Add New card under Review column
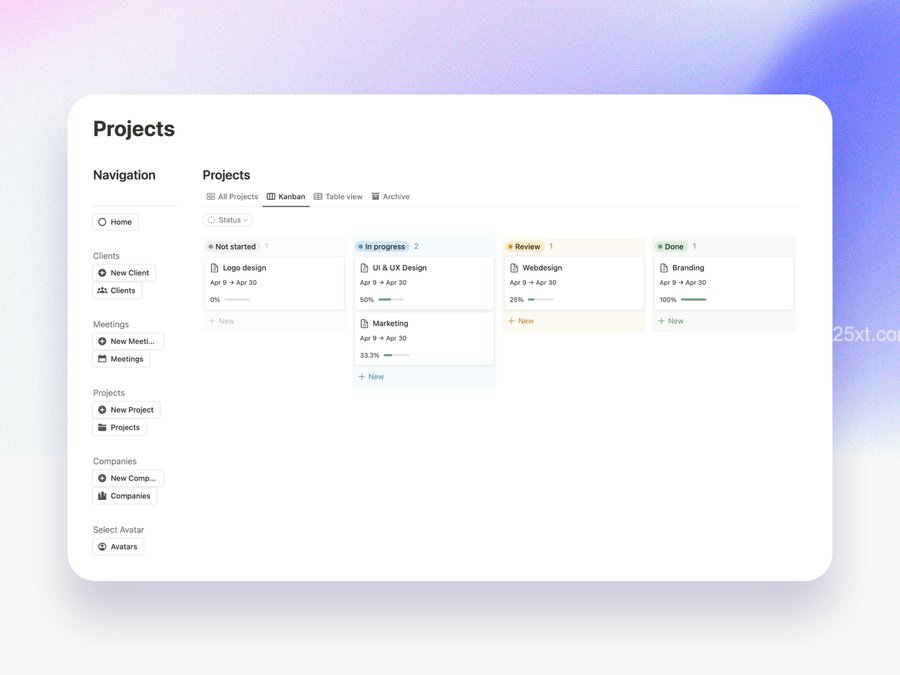 pyautogui.click(x=521, y=321)
